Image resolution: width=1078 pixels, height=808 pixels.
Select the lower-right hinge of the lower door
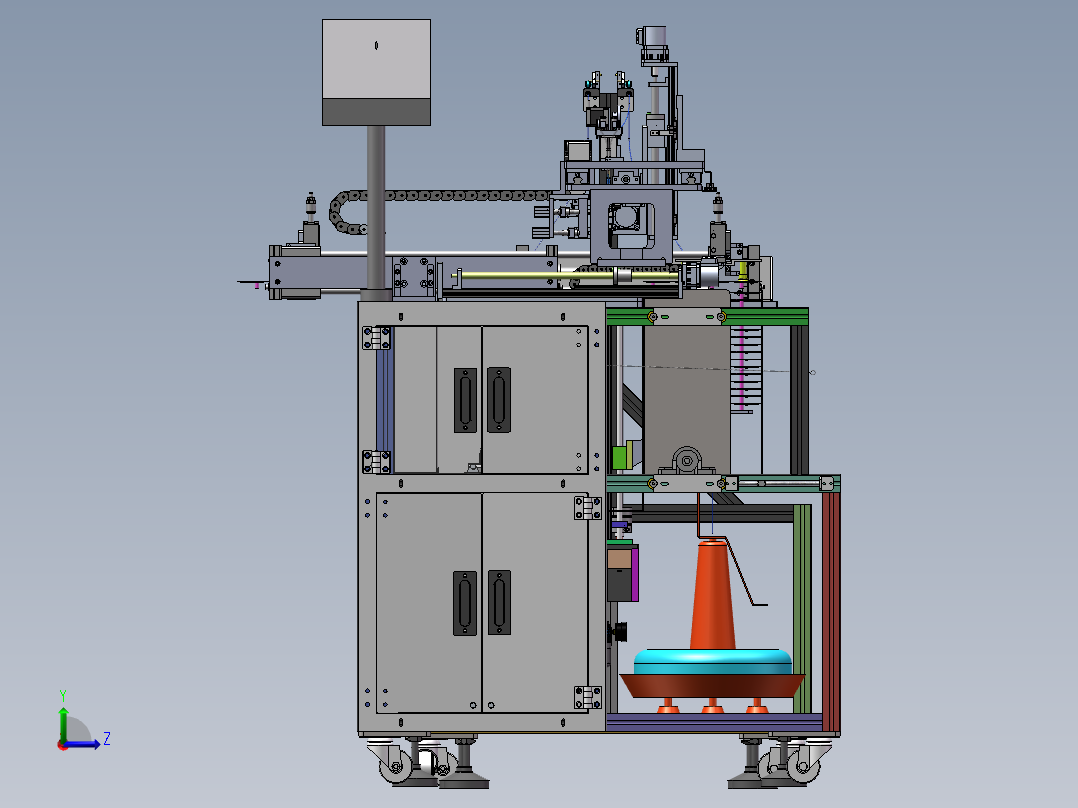(x=588, y=697)
